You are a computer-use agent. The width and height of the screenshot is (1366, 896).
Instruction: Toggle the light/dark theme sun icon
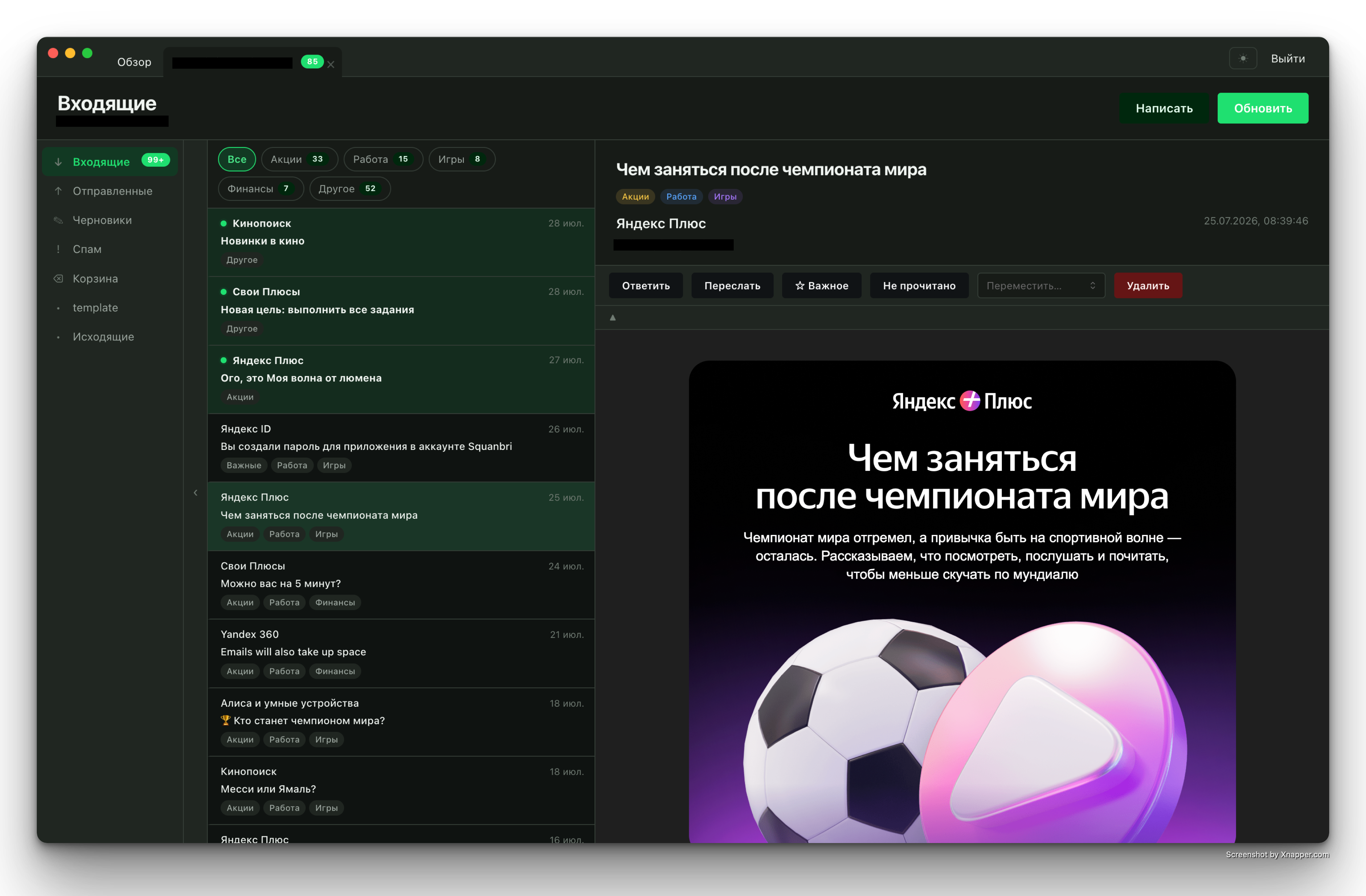tap(1243, 58)
